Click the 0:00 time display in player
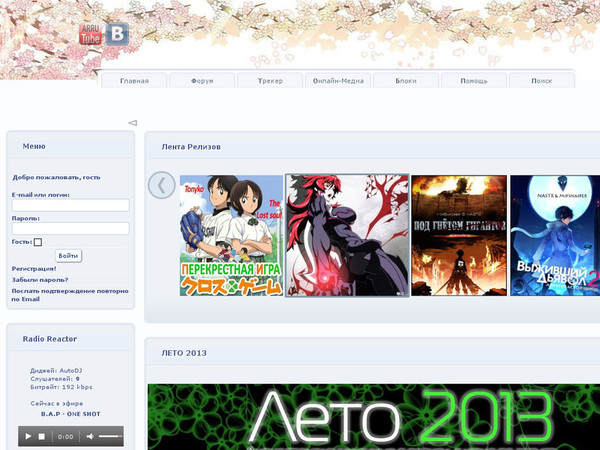This screenshot has height=450, width=600. click(x=65, y=437)
